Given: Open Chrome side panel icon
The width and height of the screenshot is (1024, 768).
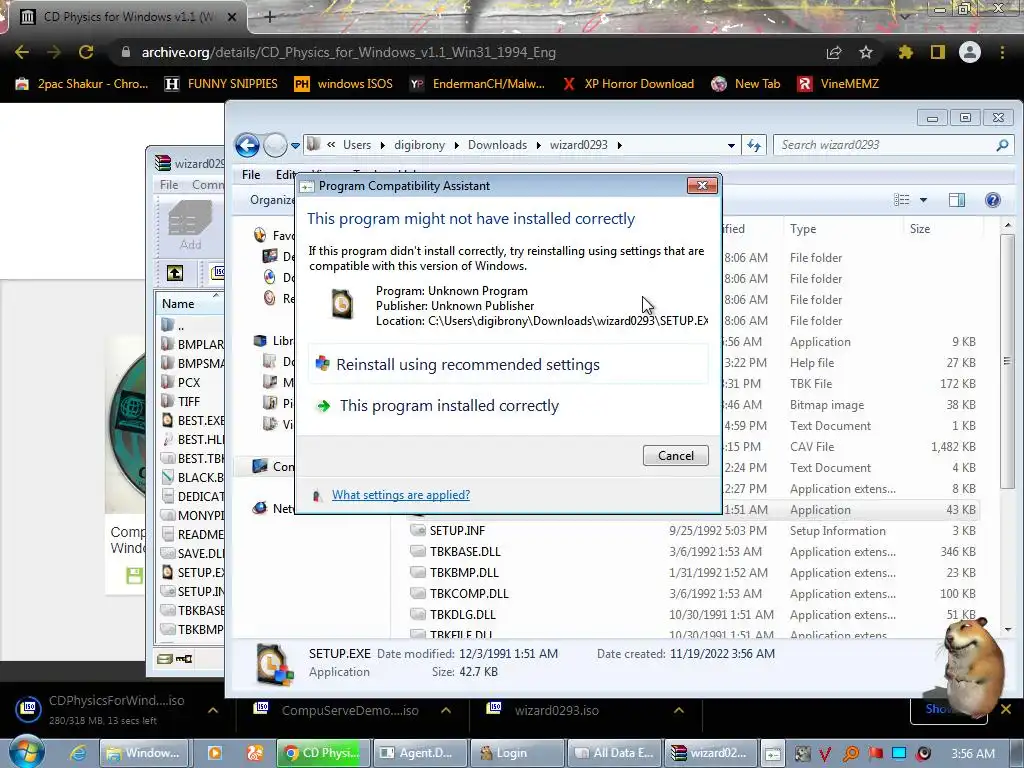Looking at the screenshot, I should pyautogui.click(x=938, y=52).
